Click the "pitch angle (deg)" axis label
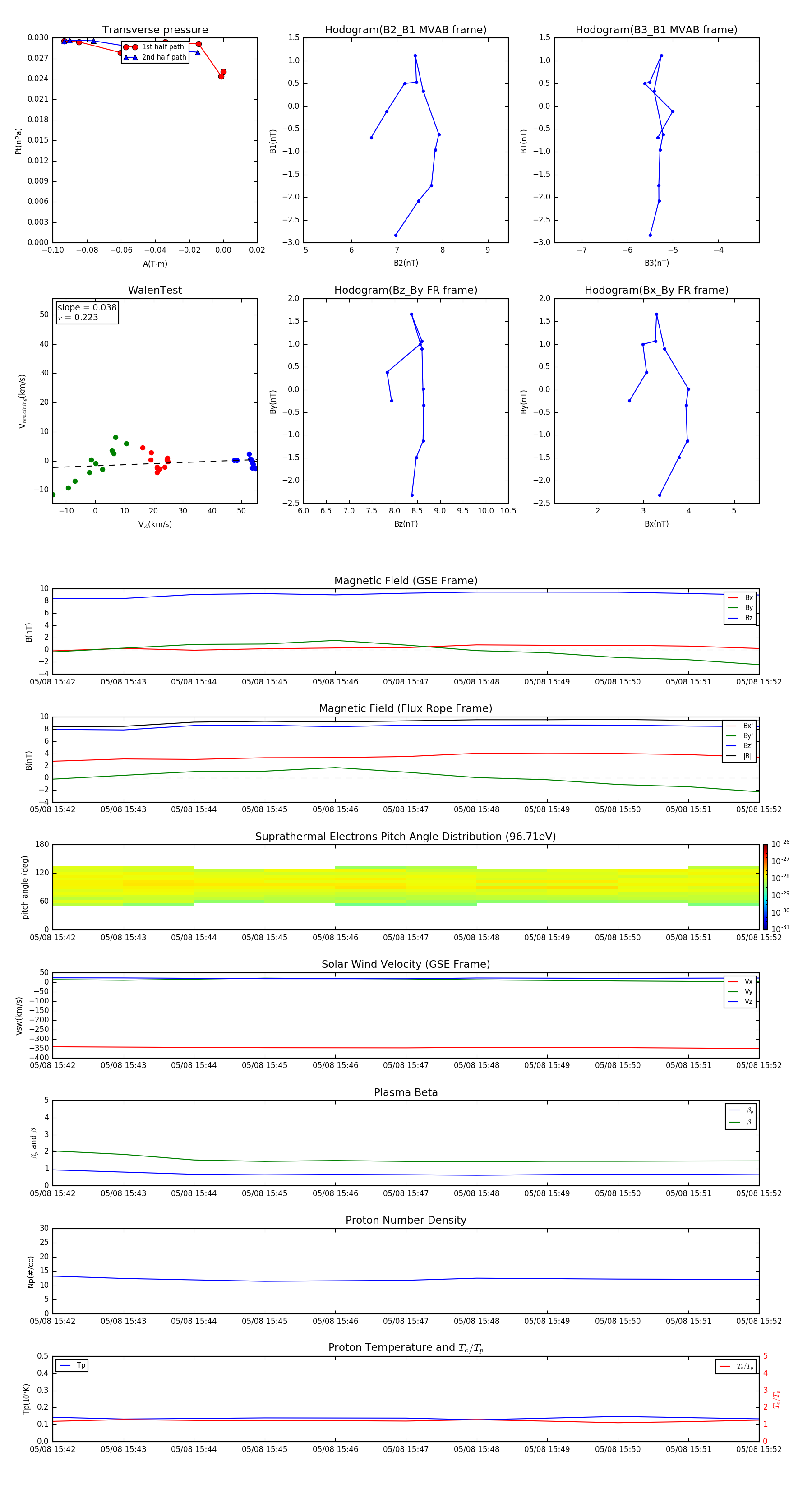 click(x=25, y=887)
